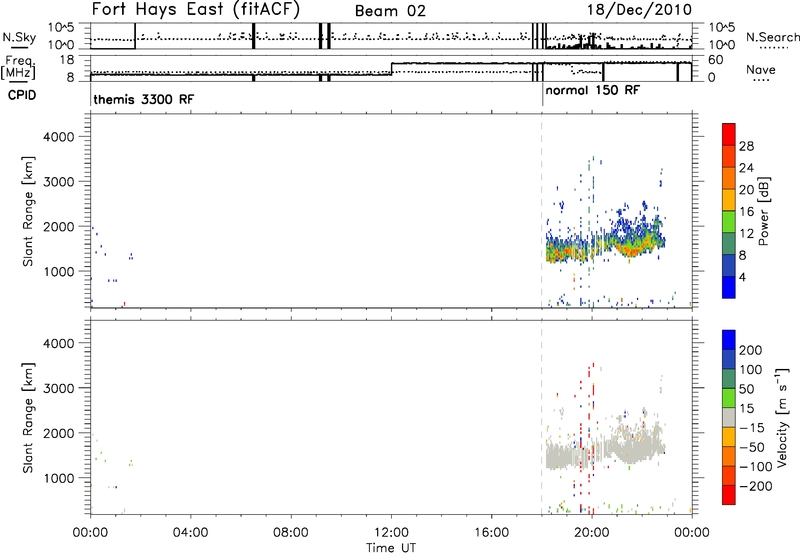The height and width of the screenshot is (554, 800).
Task: Click the velocity panel 'Slant Range [km]' label
Action: (28, 417)
